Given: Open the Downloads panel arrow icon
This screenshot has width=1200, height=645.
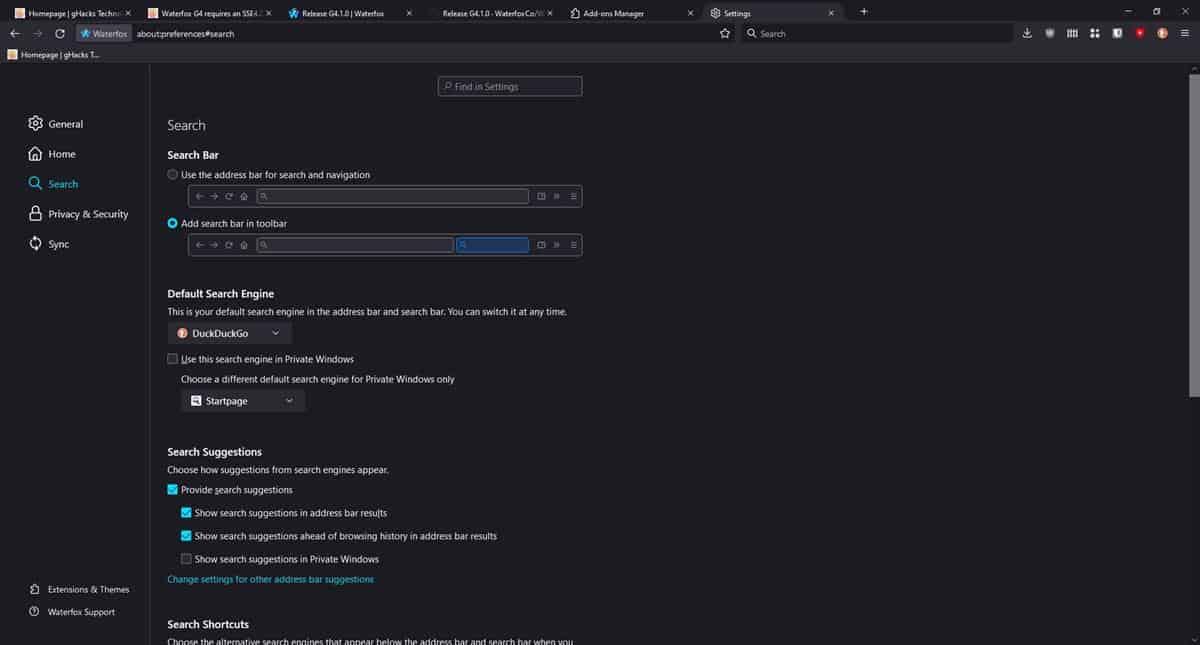Looking at the screenshot, I should click(x=1027, y=33).
